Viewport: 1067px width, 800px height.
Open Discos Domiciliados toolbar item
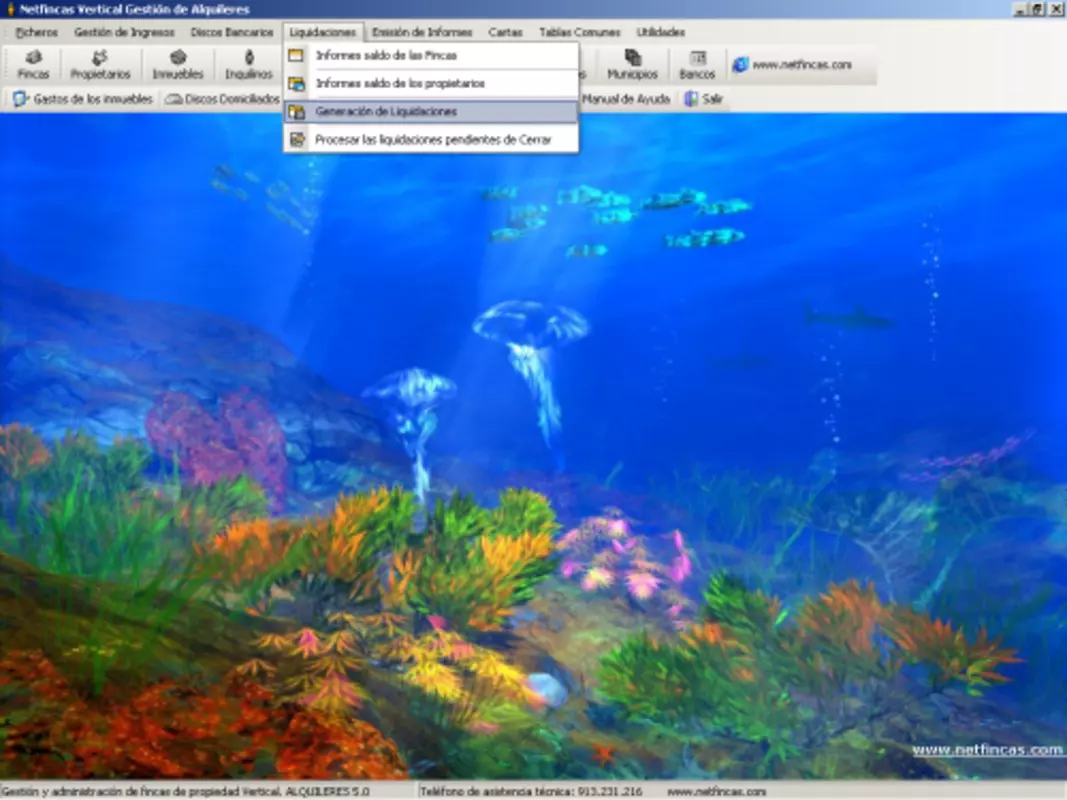(223, 99)
